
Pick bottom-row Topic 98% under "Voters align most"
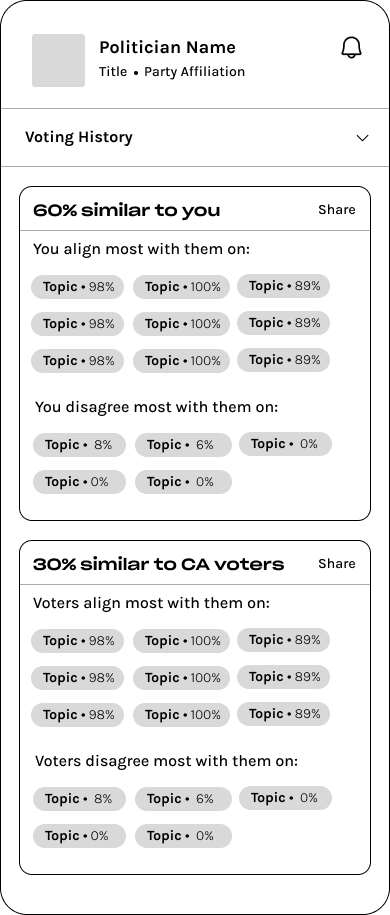click(78, 715)
